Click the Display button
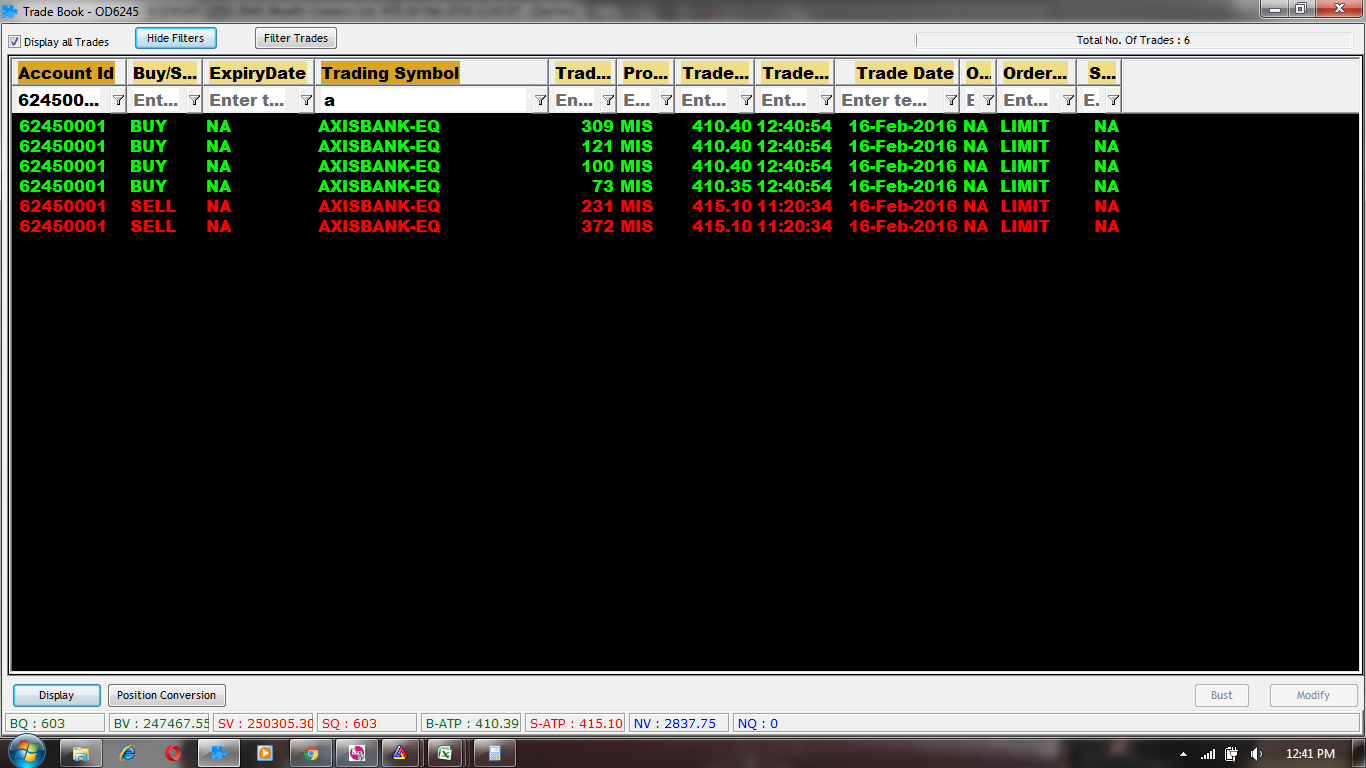This screenshot has width=1366, height=768. click(x=57, y=695)
